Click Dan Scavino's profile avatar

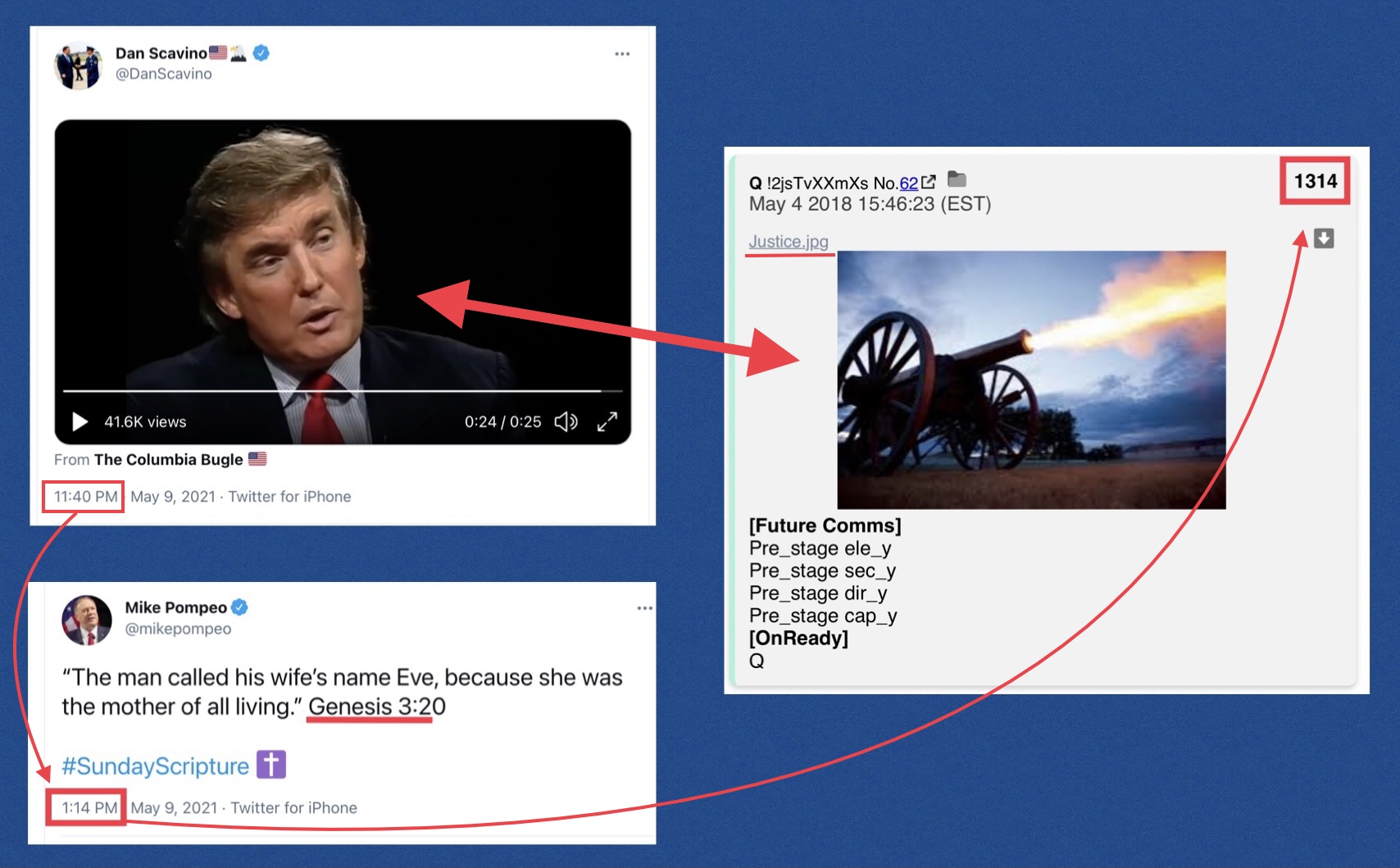[78, 66]
